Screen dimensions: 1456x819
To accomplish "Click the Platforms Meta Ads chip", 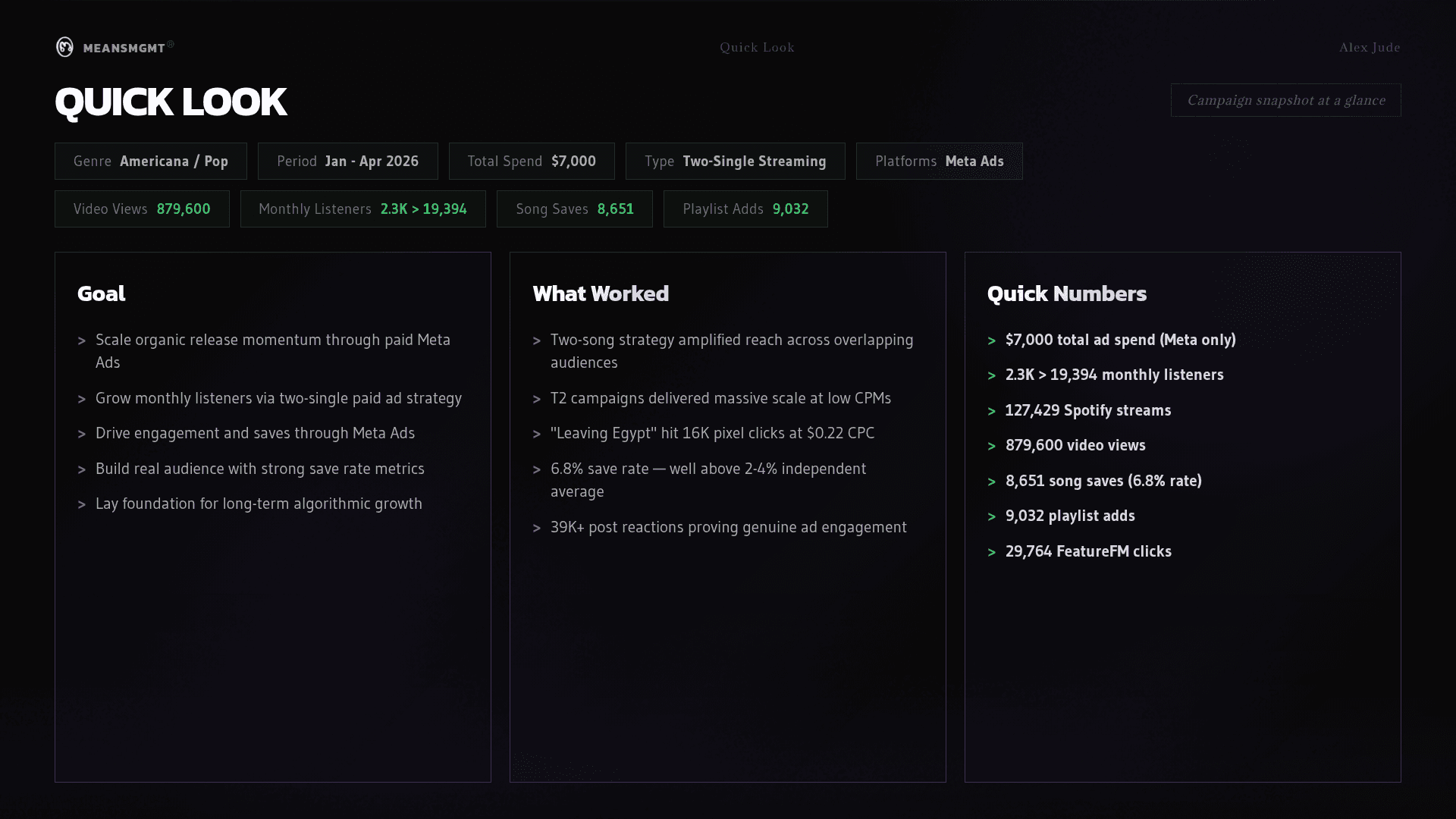I will pyautogui.click(x=939, y=161).
